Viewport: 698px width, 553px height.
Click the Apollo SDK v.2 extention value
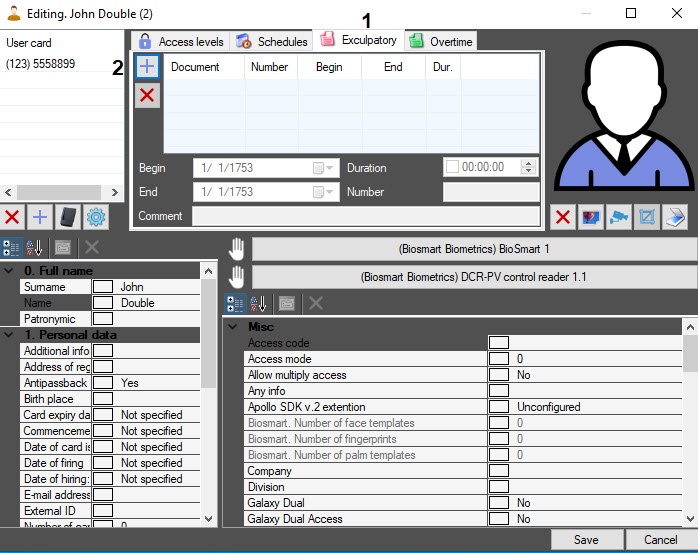(x=597, y=407)
